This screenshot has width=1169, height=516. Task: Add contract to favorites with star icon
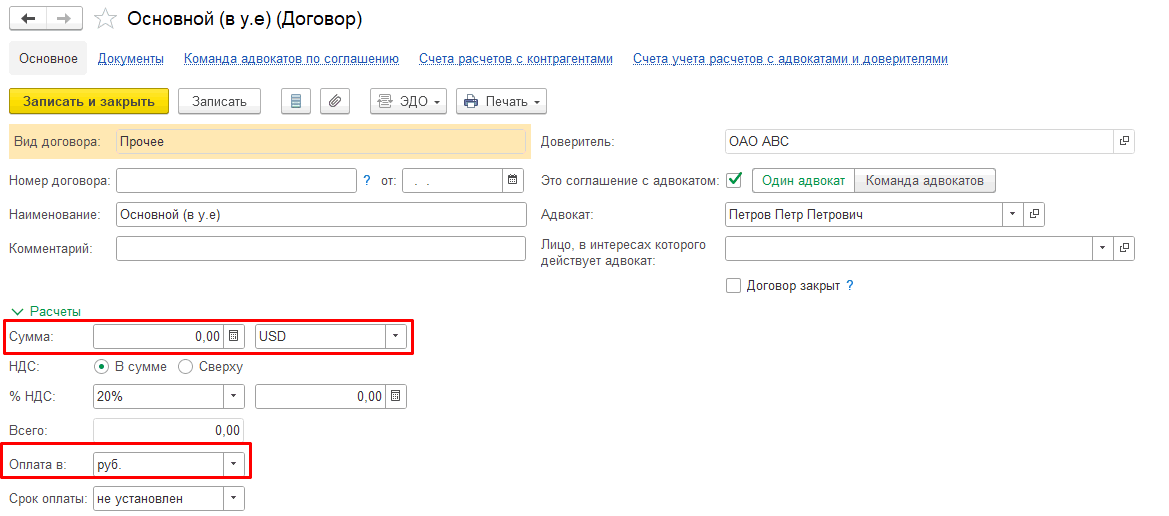click(103, 20)
